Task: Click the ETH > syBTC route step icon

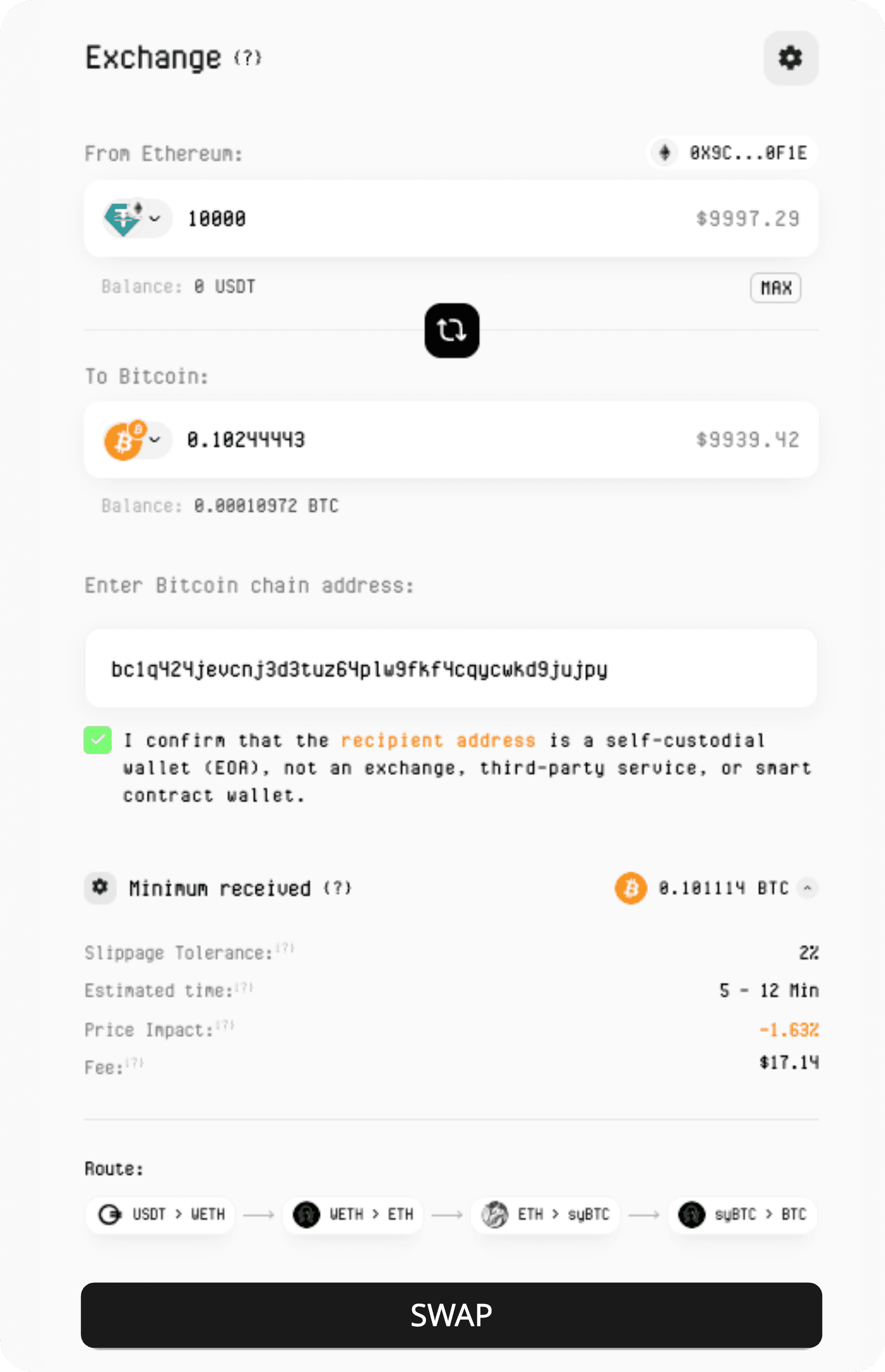Action: (494, 1214)
